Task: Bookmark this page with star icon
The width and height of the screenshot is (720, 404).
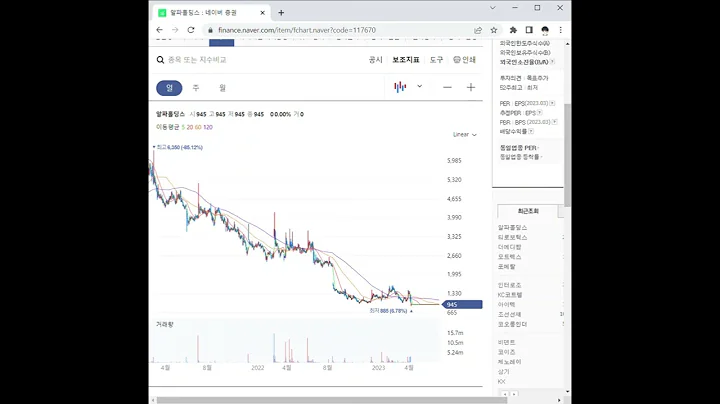Action: point(494,30)
